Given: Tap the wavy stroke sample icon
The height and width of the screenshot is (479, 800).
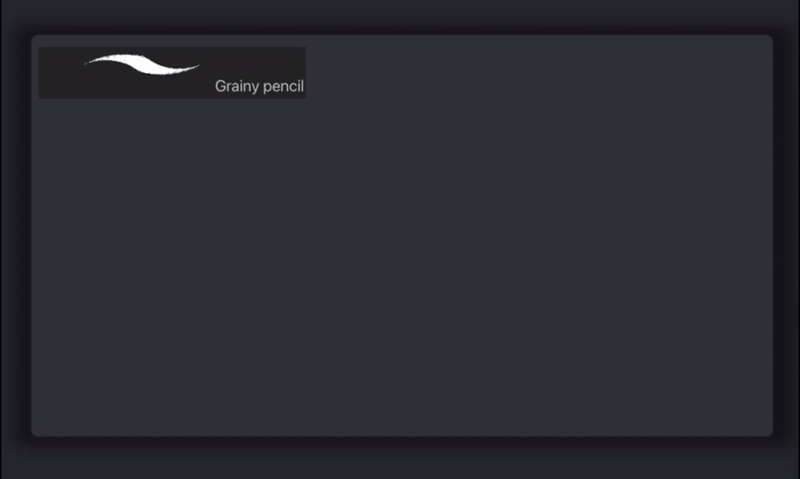Looking at the screenshot, I should point(142,65).
